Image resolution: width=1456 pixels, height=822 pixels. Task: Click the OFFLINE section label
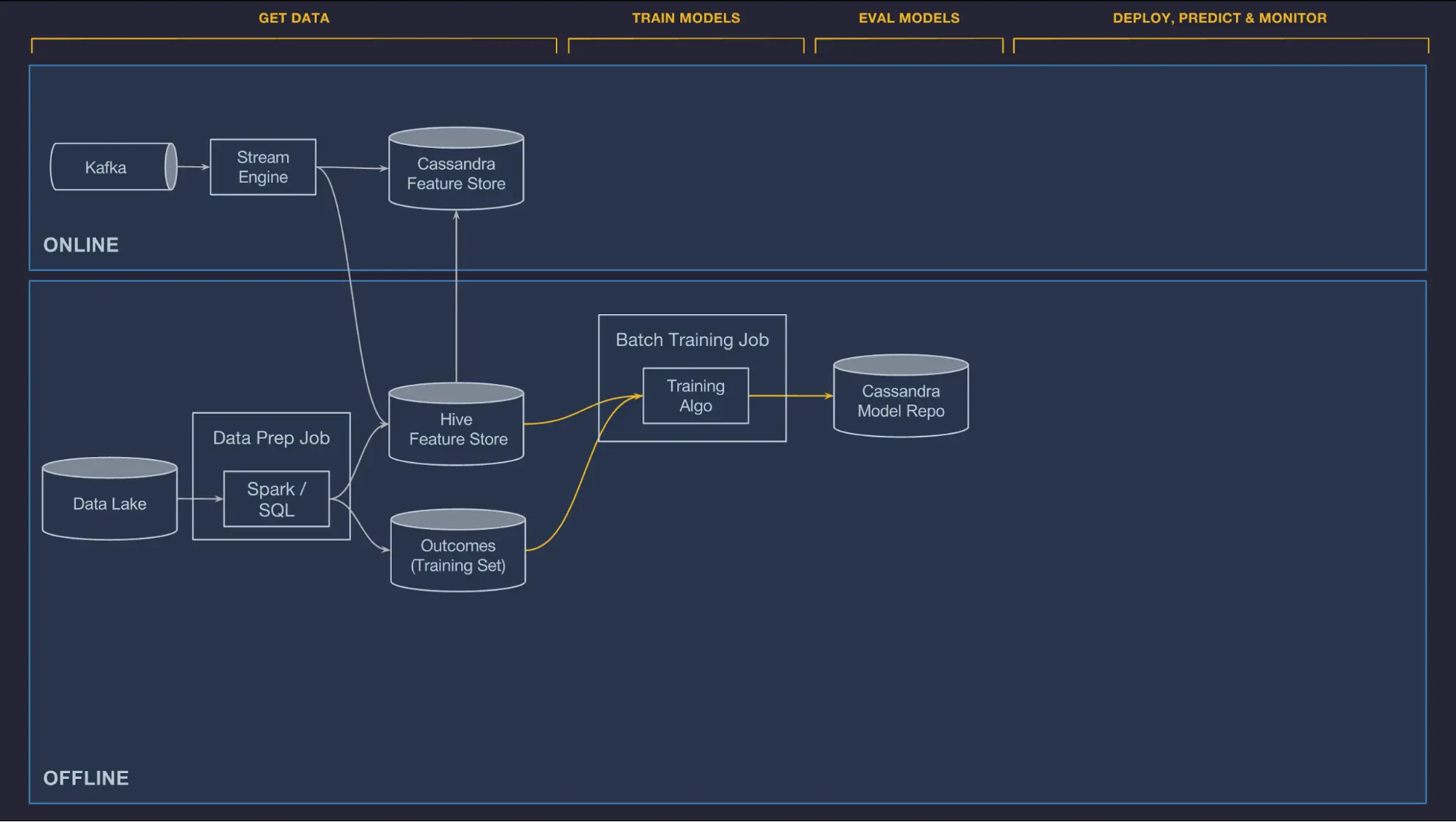click(x=86, y=778)
